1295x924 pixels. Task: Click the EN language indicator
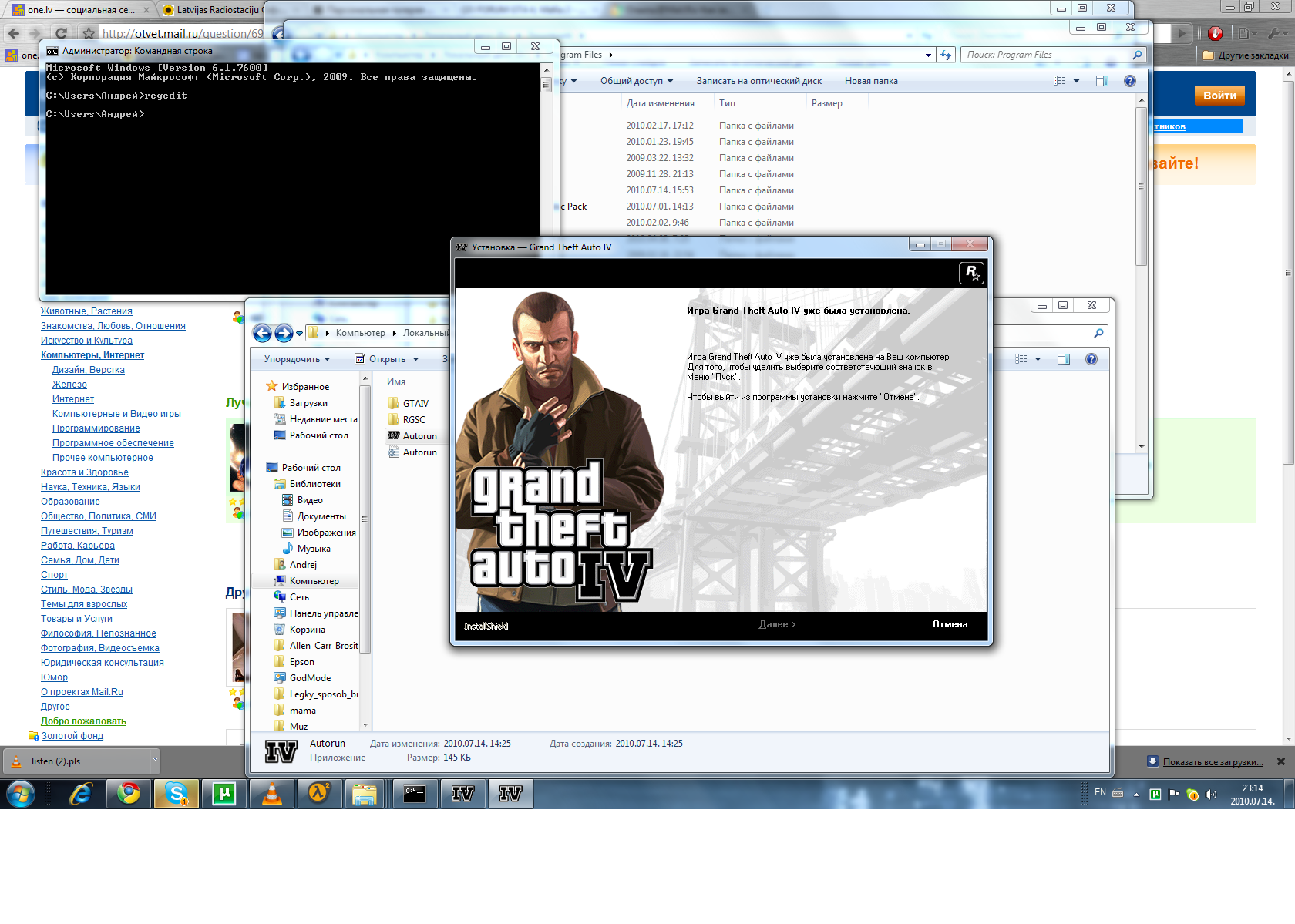(x=1100, y=792)
